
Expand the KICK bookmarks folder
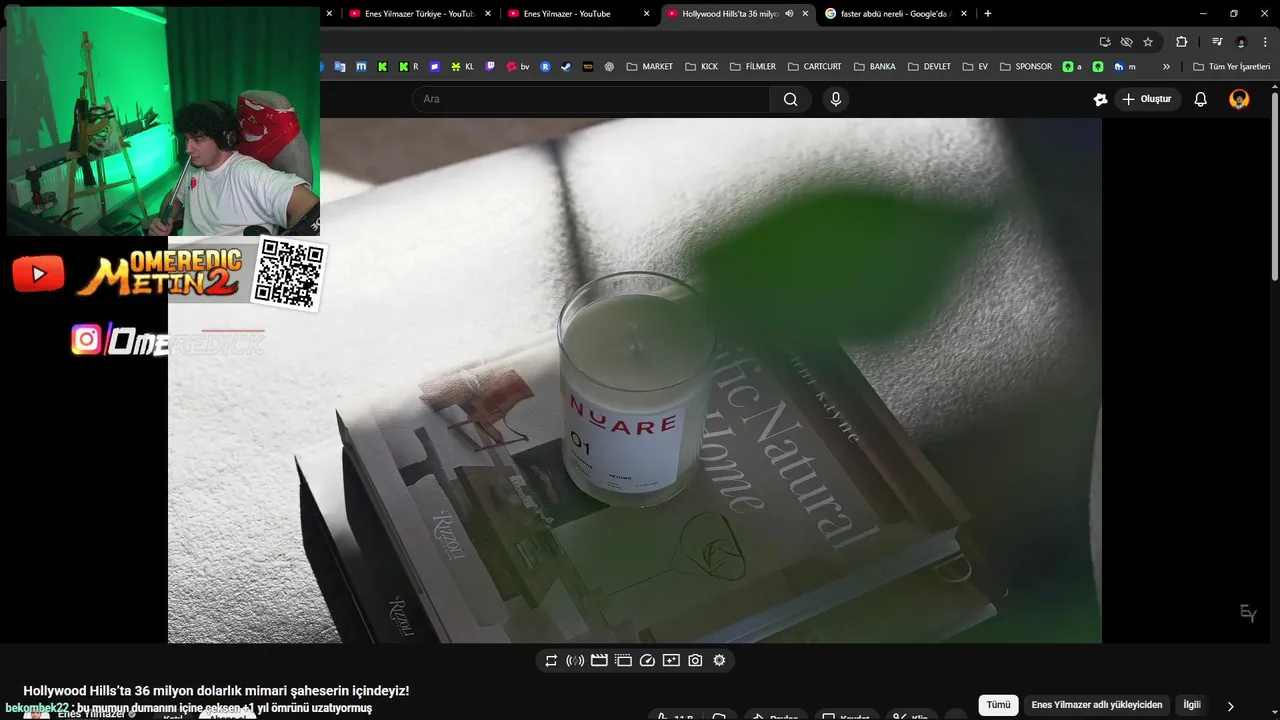pyautogui.click(x=702, y=67)
